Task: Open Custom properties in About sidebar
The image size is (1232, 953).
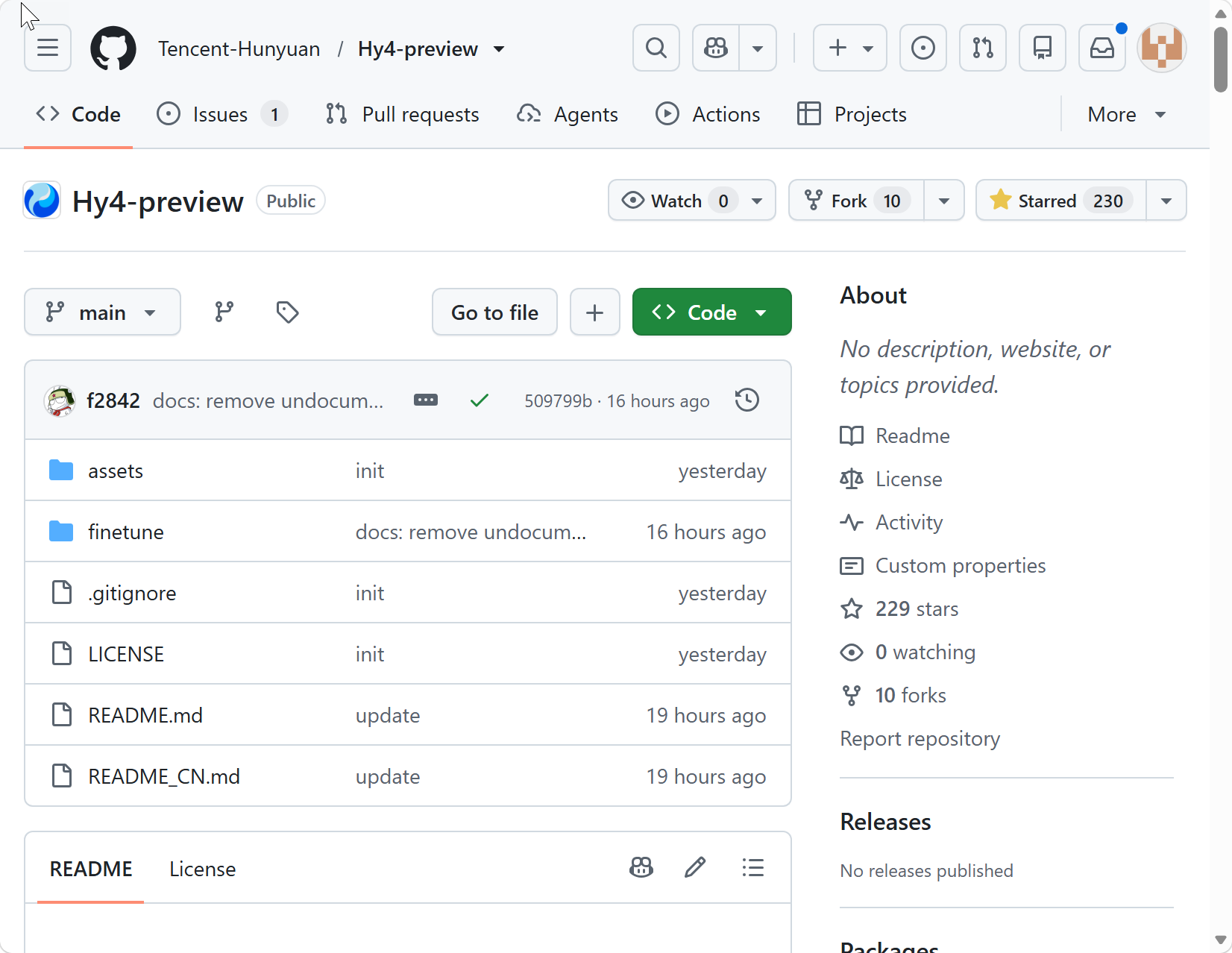Action: (x=943, y=566)
